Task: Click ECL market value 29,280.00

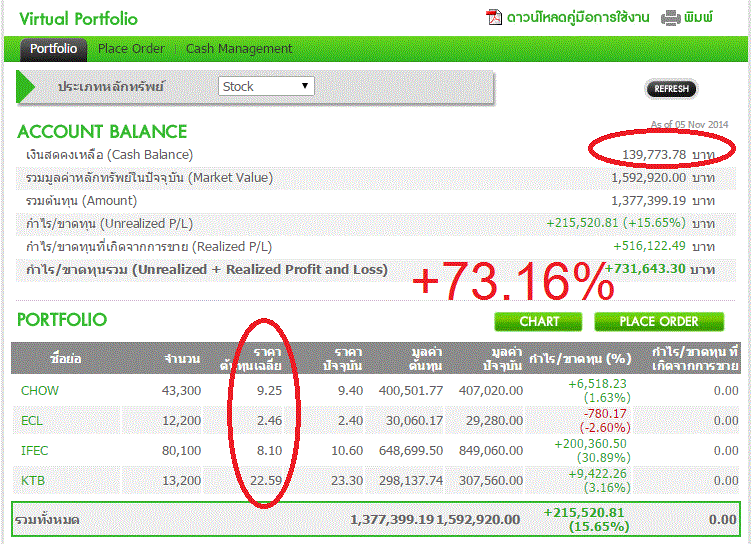Action: click(x=494, y=421)
